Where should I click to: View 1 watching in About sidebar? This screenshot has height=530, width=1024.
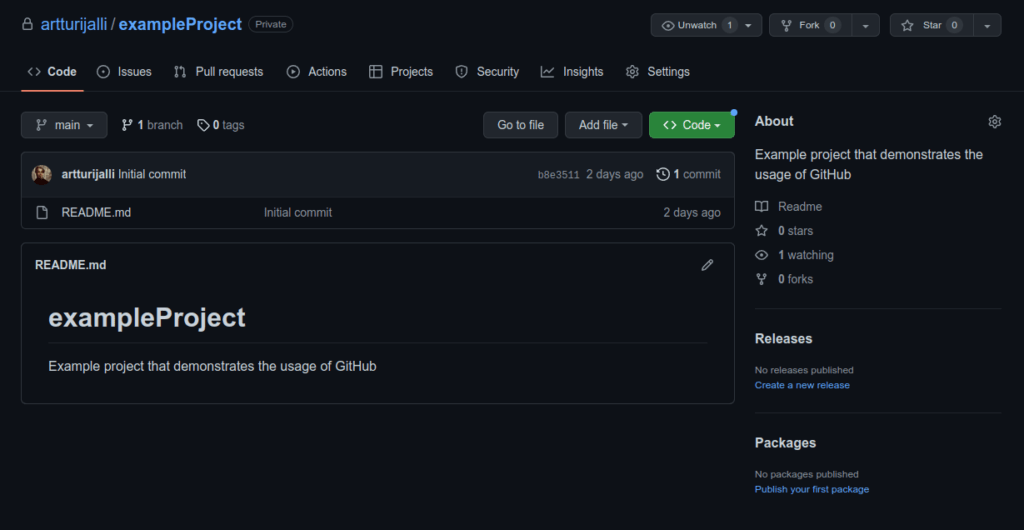[x=806, y=255]
